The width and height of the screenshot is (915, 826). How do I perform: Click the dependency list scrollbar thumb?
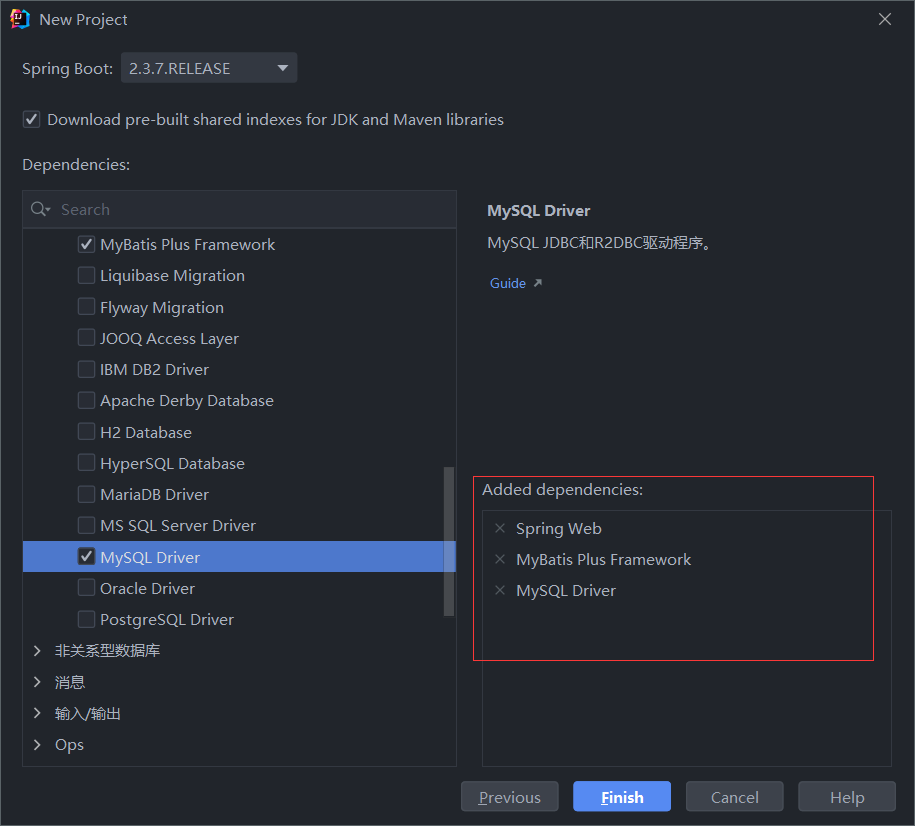coord(449,541)
